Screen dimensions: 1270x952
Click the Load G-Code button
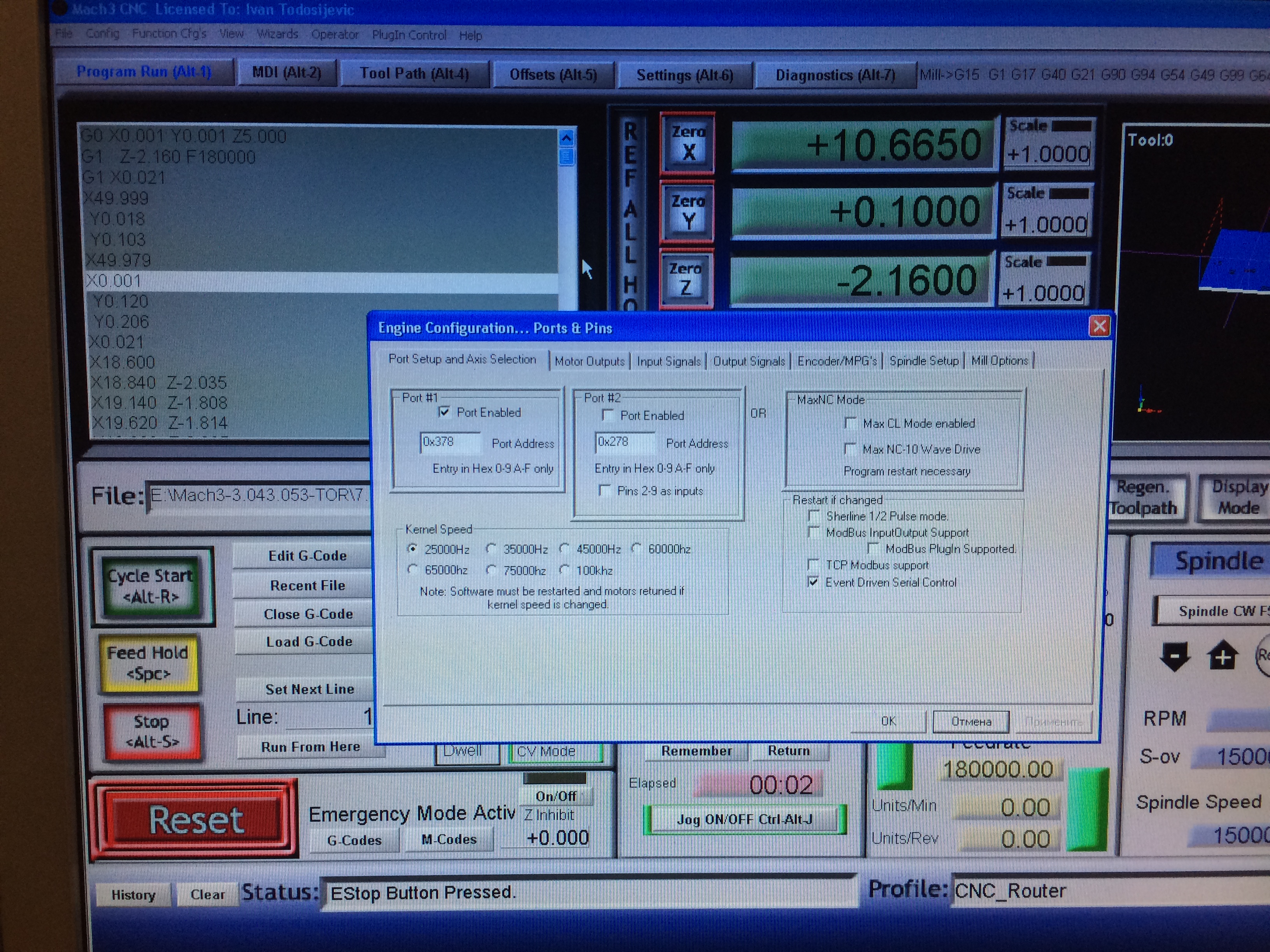pos(309,642)
